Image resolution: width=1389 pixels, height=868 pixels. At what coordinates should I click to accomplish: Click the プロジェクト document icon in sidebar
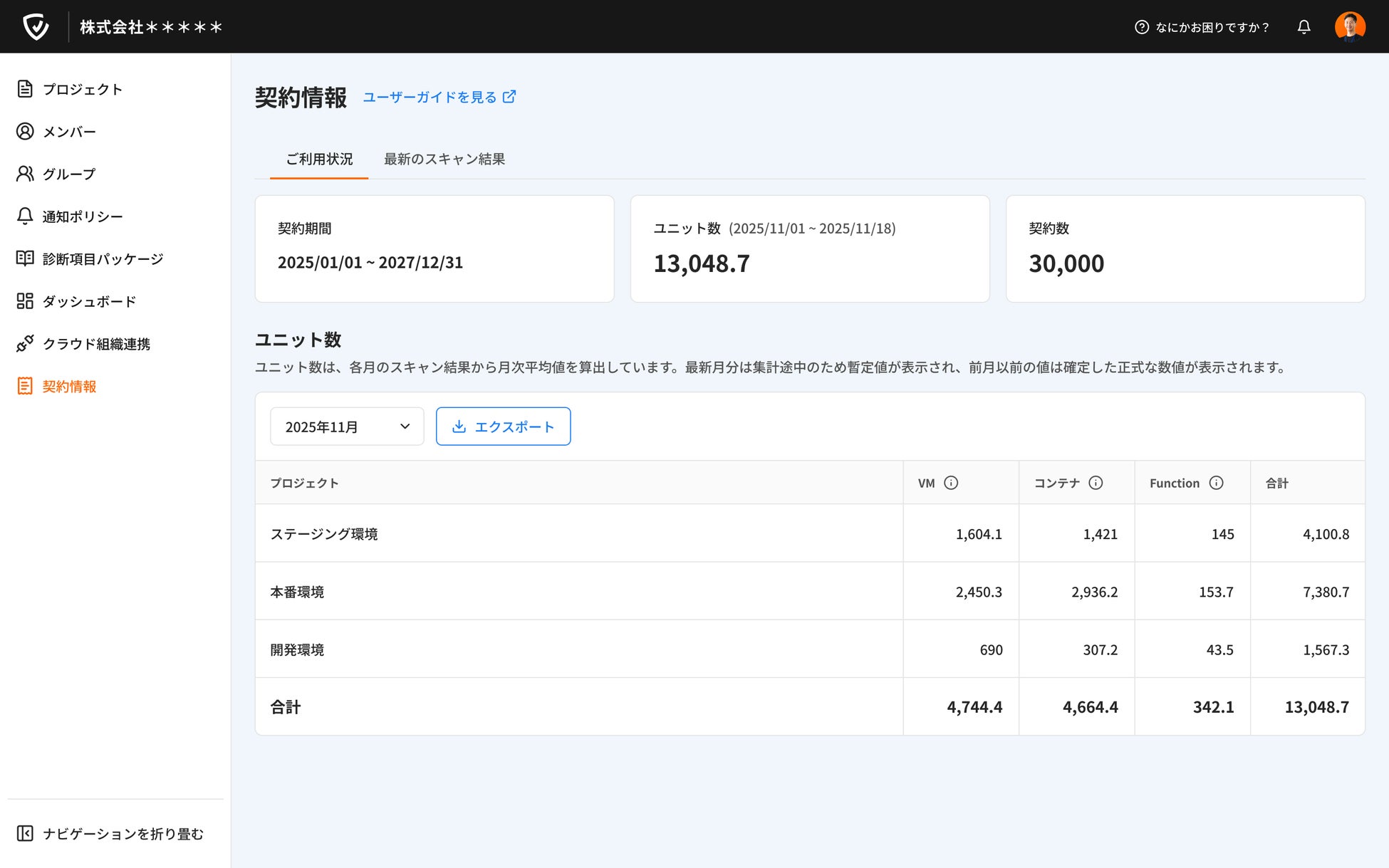click(x=25, y=89)
